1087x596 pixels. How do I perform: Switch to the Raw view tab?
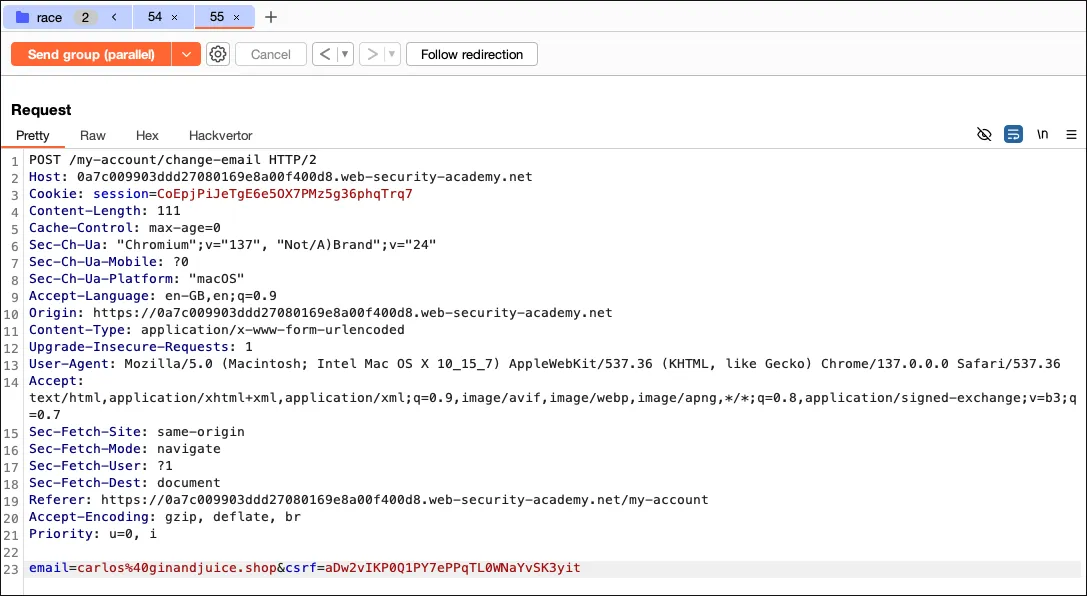coord(93,135)
